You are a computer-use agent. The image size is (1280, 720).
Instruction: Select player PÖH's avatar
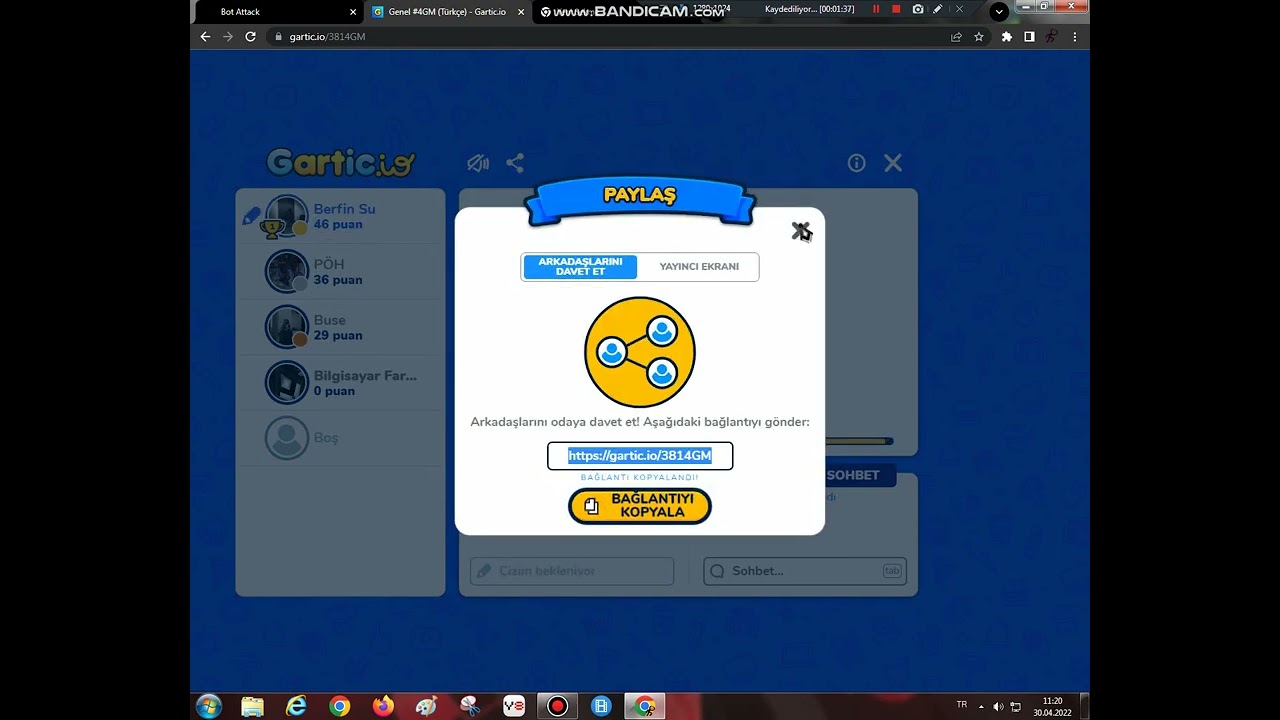(x=287, y=271)
